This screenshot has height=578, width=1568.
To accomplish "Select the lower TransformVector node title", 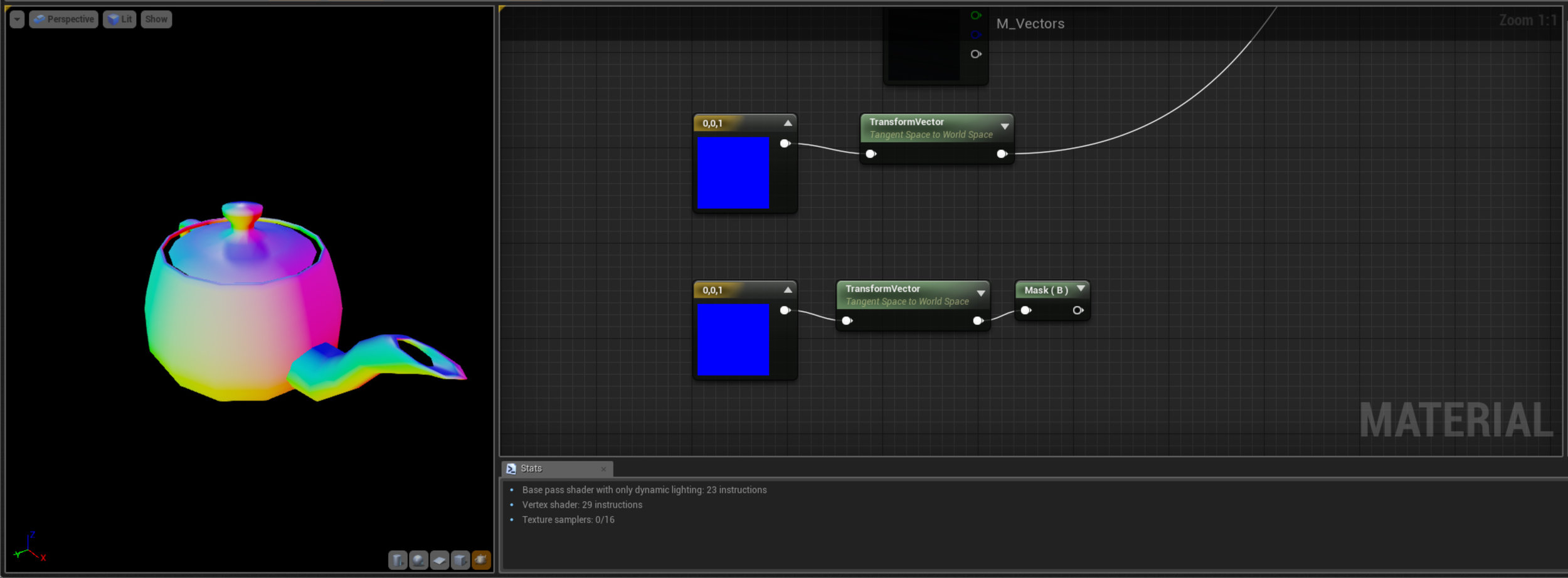I will tap(882, 288).
